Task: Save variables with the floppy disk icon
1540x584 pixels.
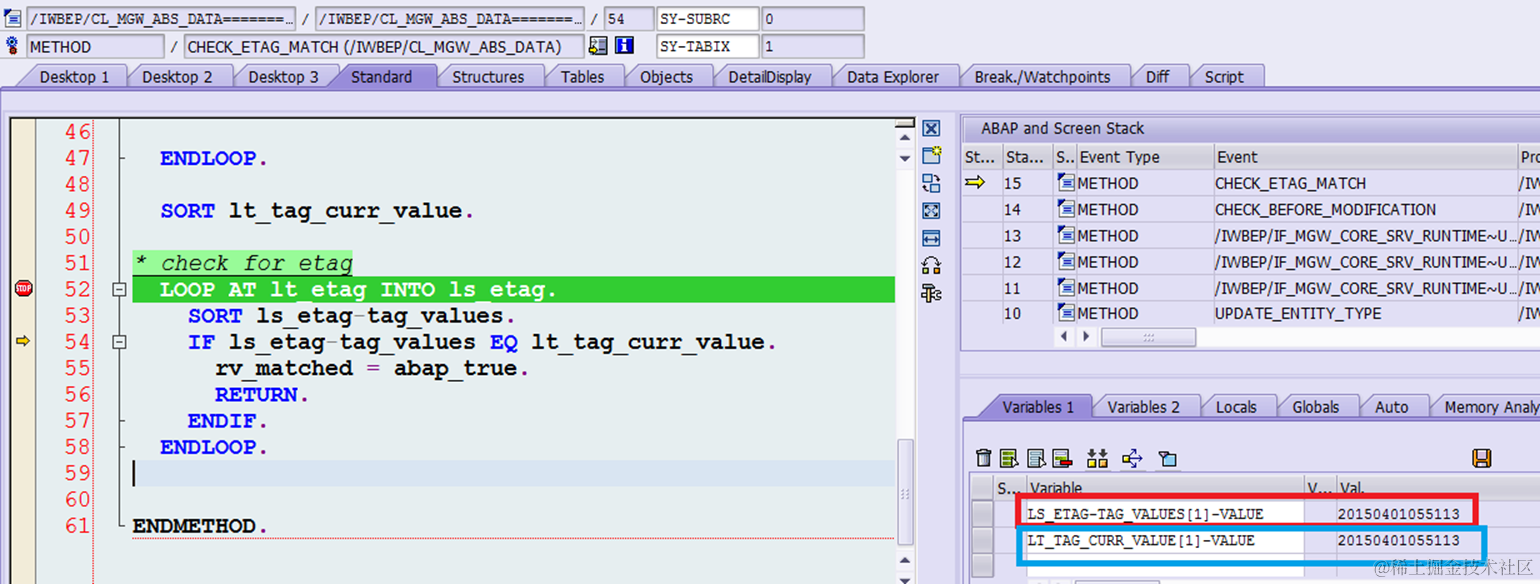Action: coord(1482,458)
